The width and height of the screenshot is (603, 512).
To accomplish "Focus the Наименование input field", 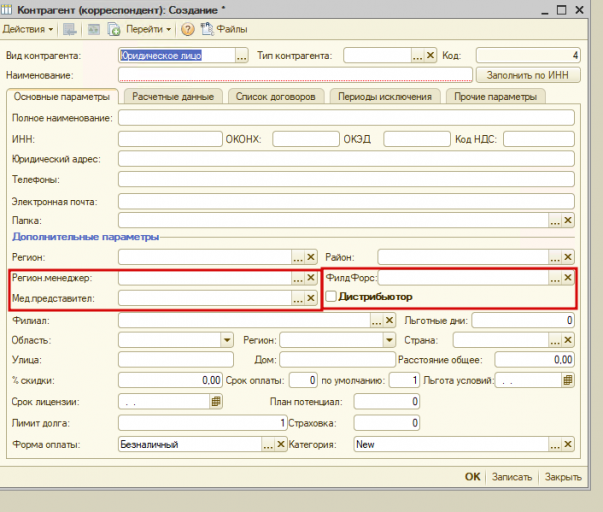I will (x=295, y=75).
